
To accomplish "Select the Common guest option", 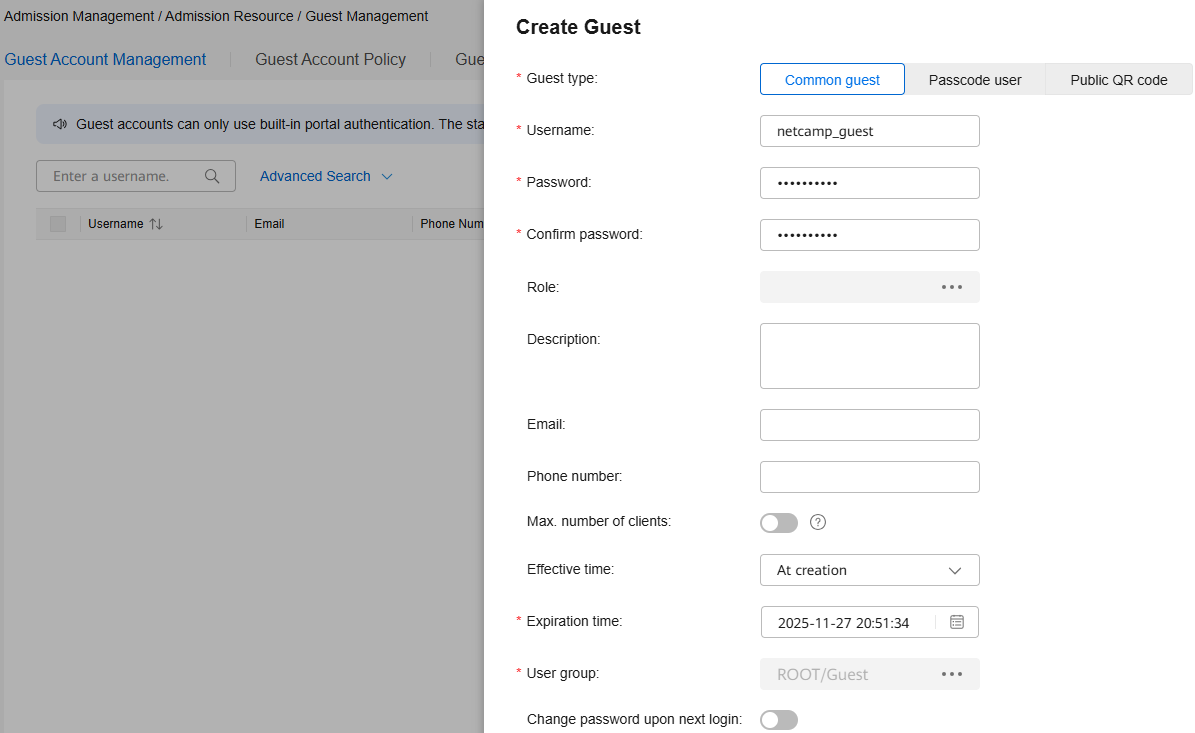I will pyautogui.click(x=832, y=78).
